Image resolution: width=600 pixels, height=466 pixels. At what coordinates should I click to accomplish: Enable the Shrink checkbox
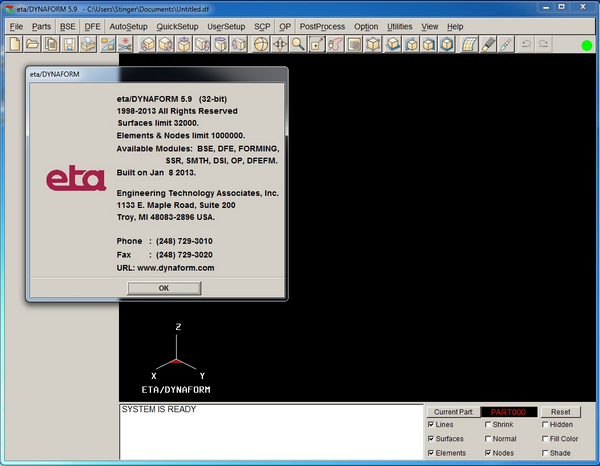487,425
